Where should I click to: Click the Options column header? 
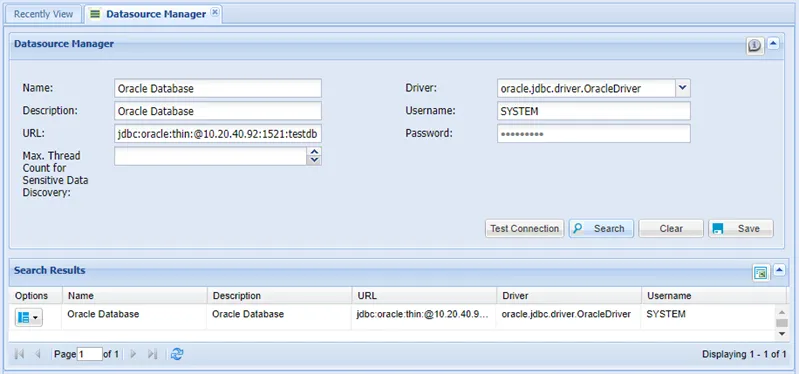(36, 296)
